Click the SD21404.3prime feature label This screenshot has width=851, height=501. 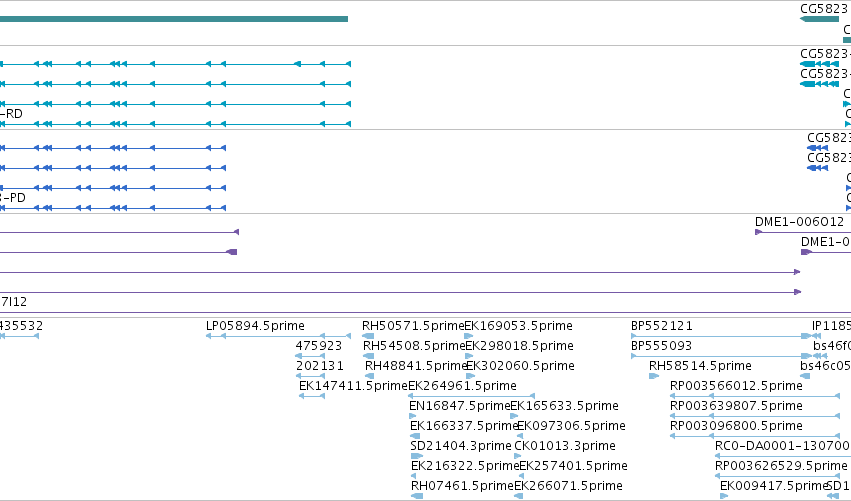point(461,446)
